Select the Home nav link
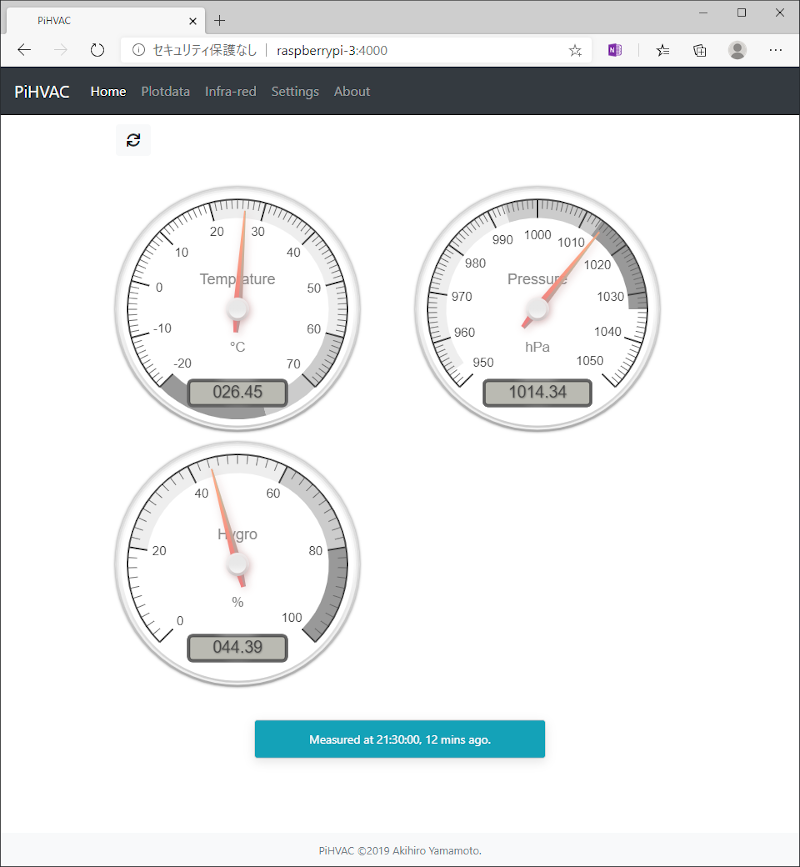This screenshot has height=867, width=800. 108,91
